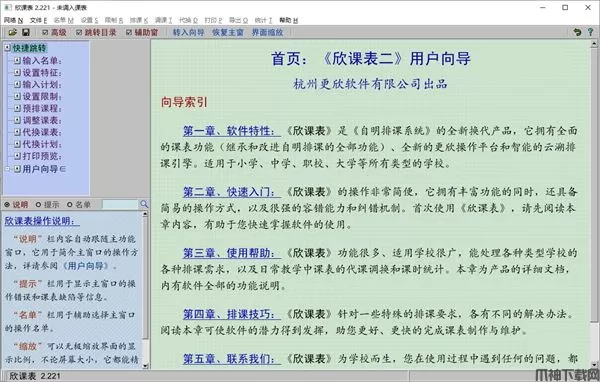This screenshot has height=382, width=600.
Task: Open the 名单 menu
Action: click(64, 20)
